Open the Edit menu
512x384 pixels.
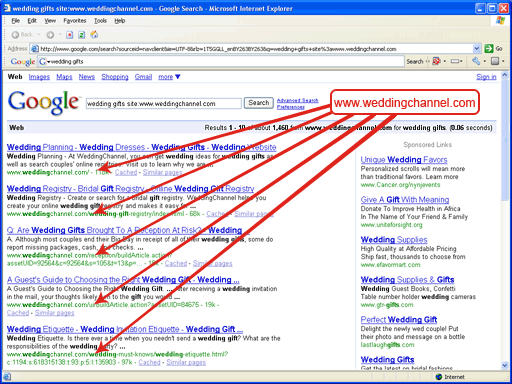[32, 21]
